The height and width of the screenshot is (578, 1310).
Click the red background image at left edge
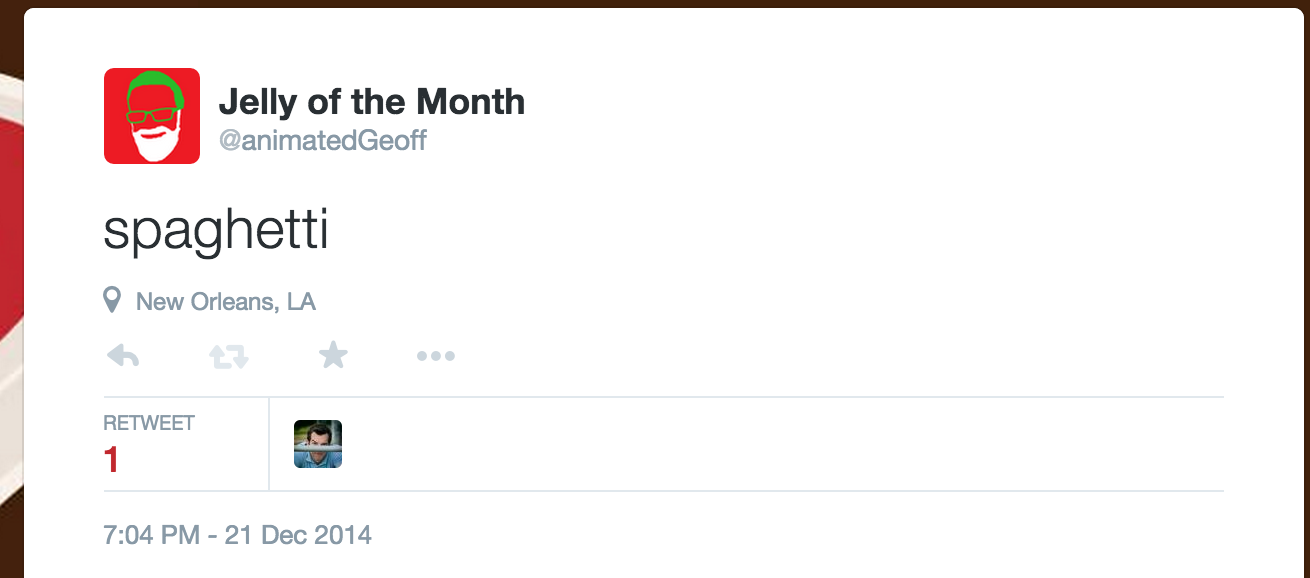coord(10,250)
